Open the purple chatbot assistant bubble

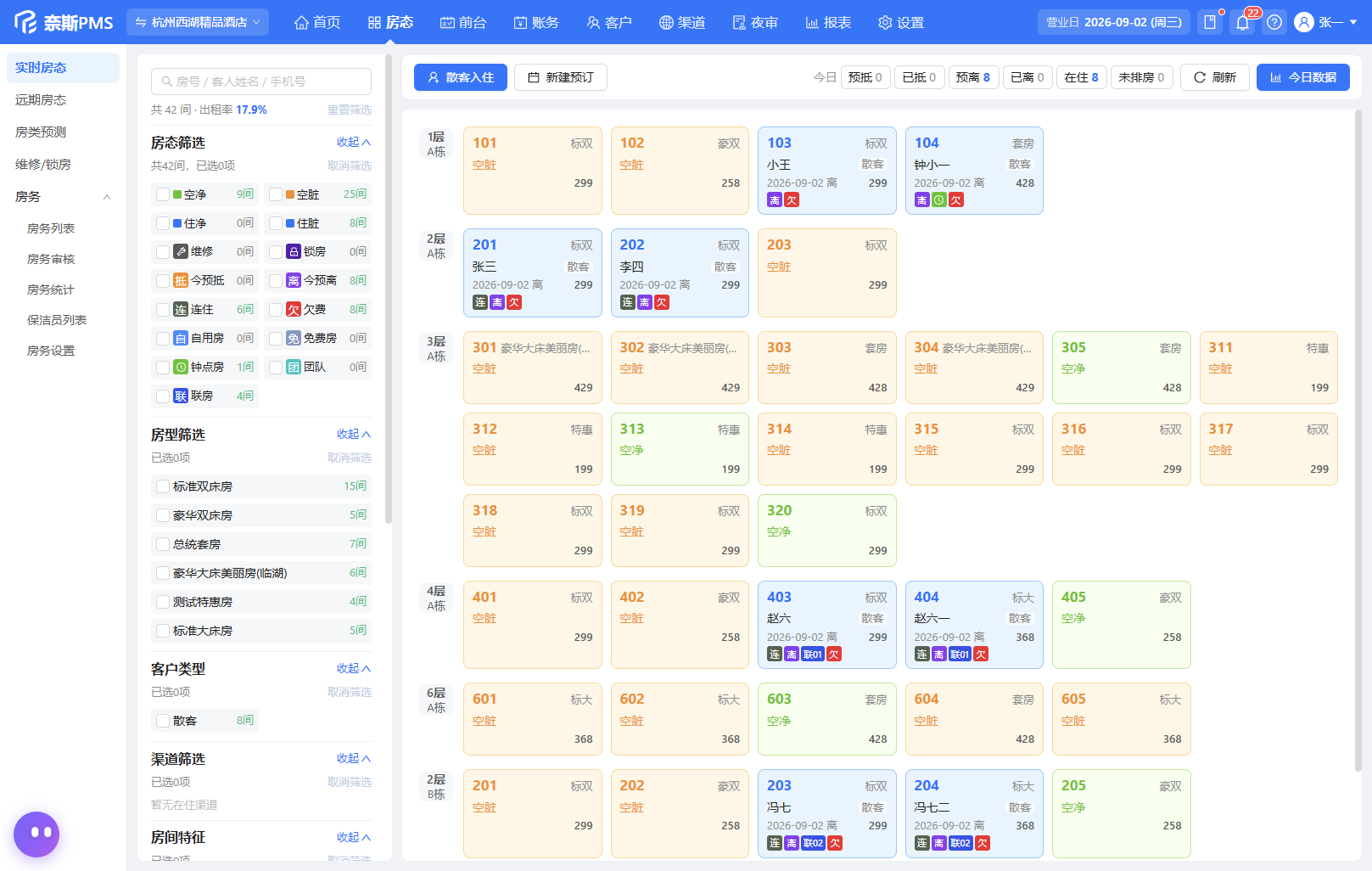pos(36,834)
